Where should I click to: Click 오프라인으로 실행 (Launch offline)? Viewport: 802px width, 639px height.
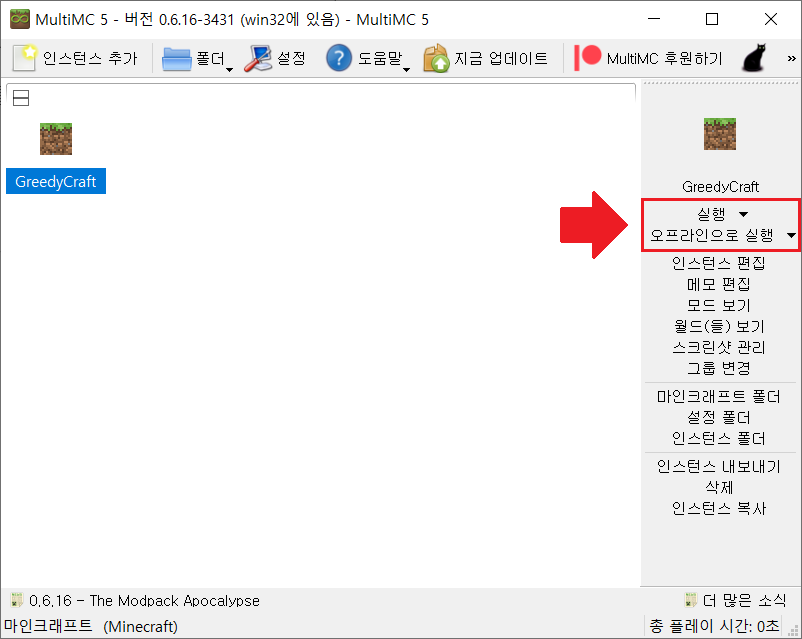[x=711, y=235]
